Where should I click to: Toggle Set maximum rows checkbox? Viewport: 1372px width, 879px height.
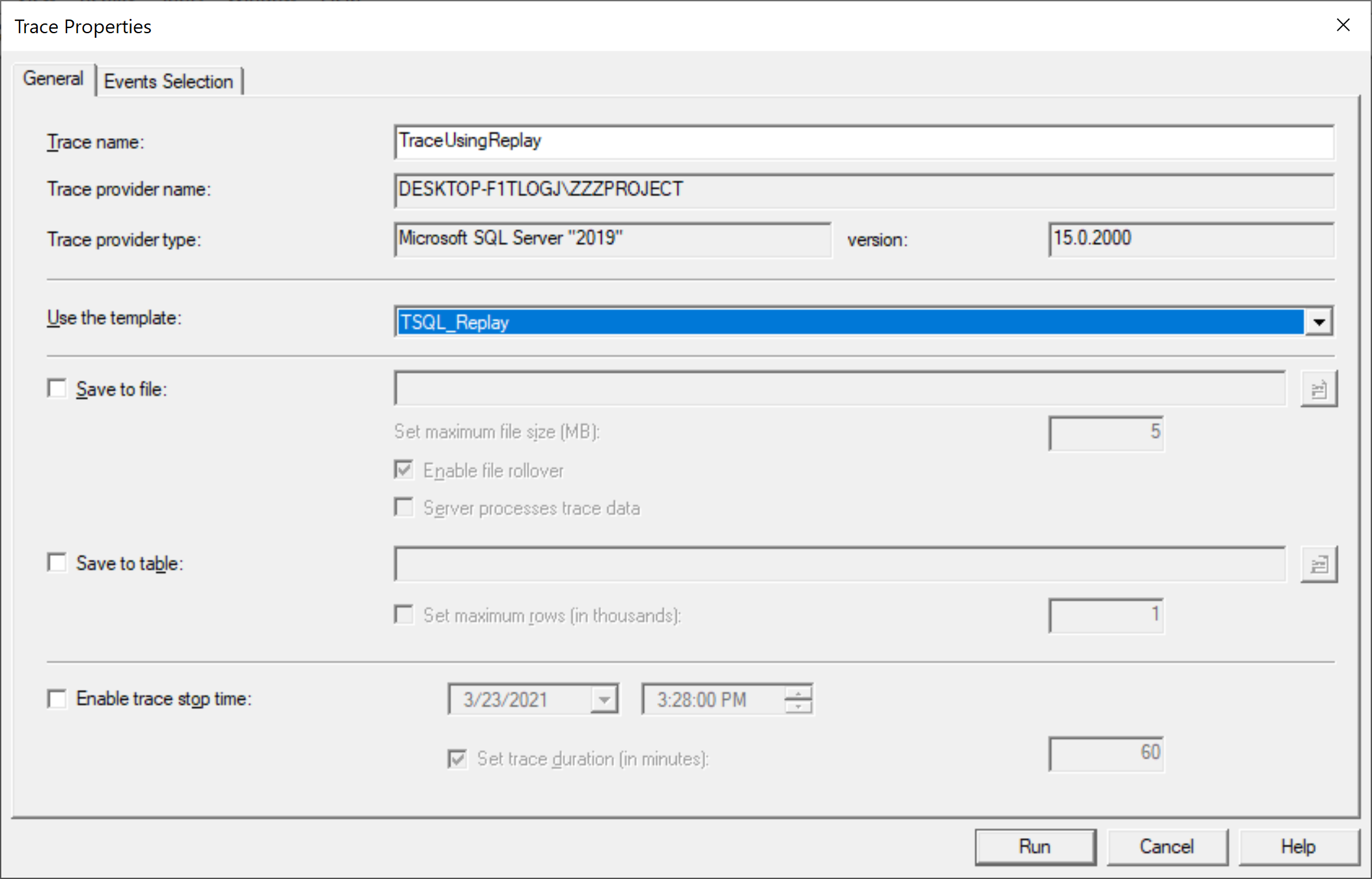pos(404,615)
